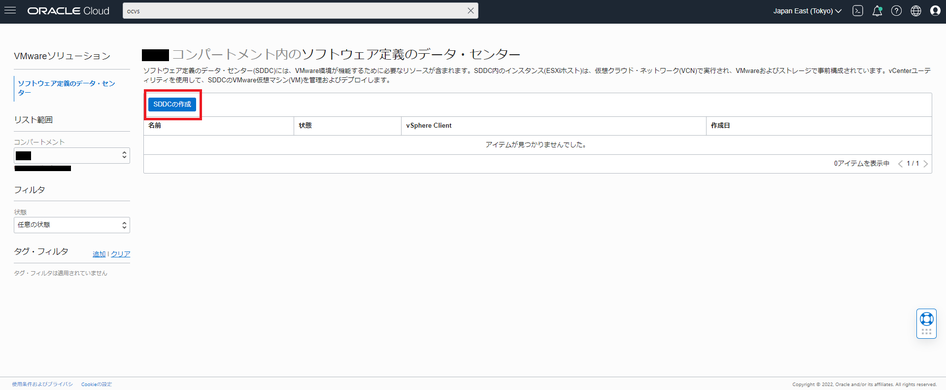Open the help question mark icon
Viewport: 946px width, 390px height.
[x=897, y=11]
